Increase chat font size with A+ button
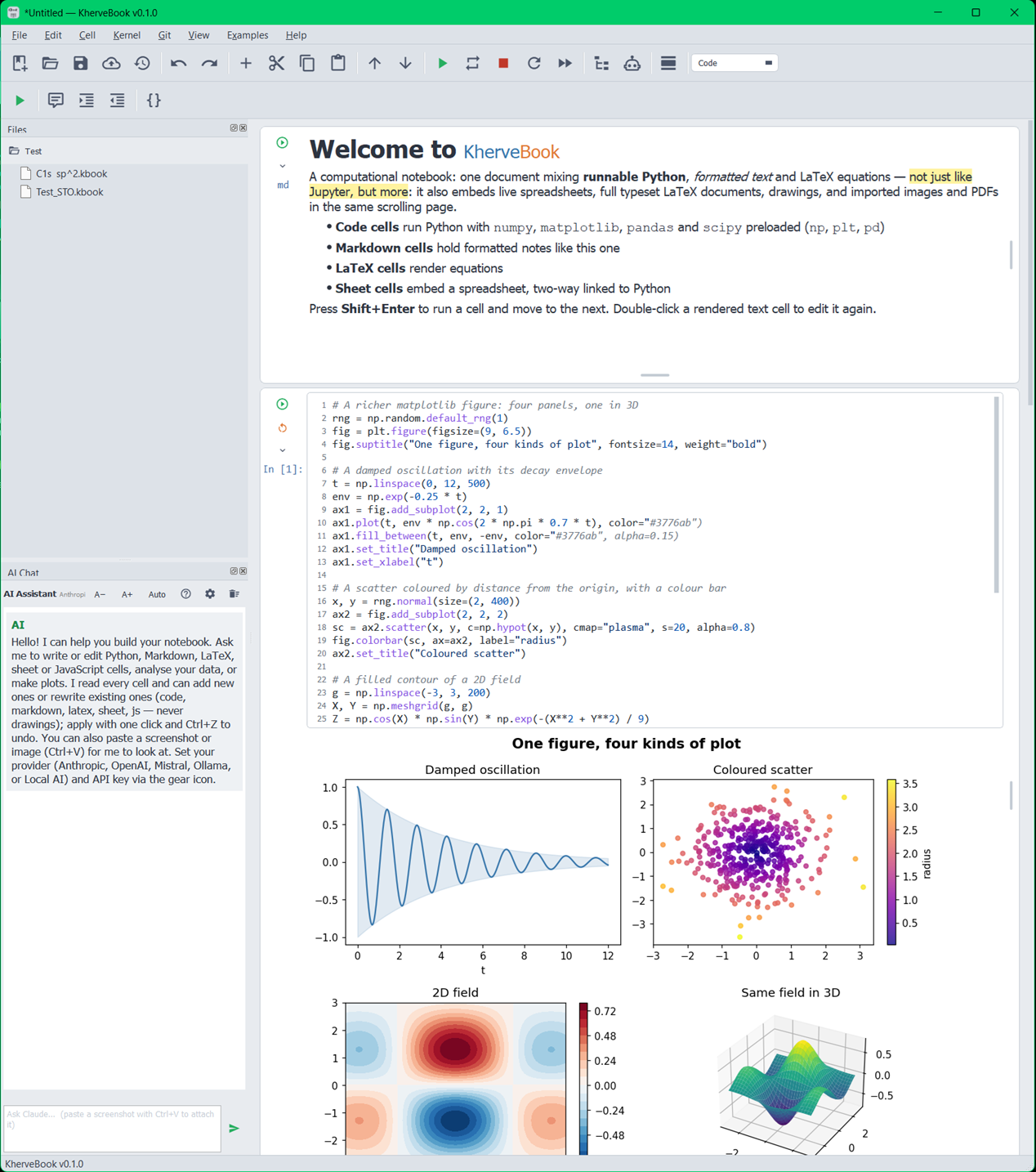This screenshot has width=1036, height=1172. click(x=127, y=594)
